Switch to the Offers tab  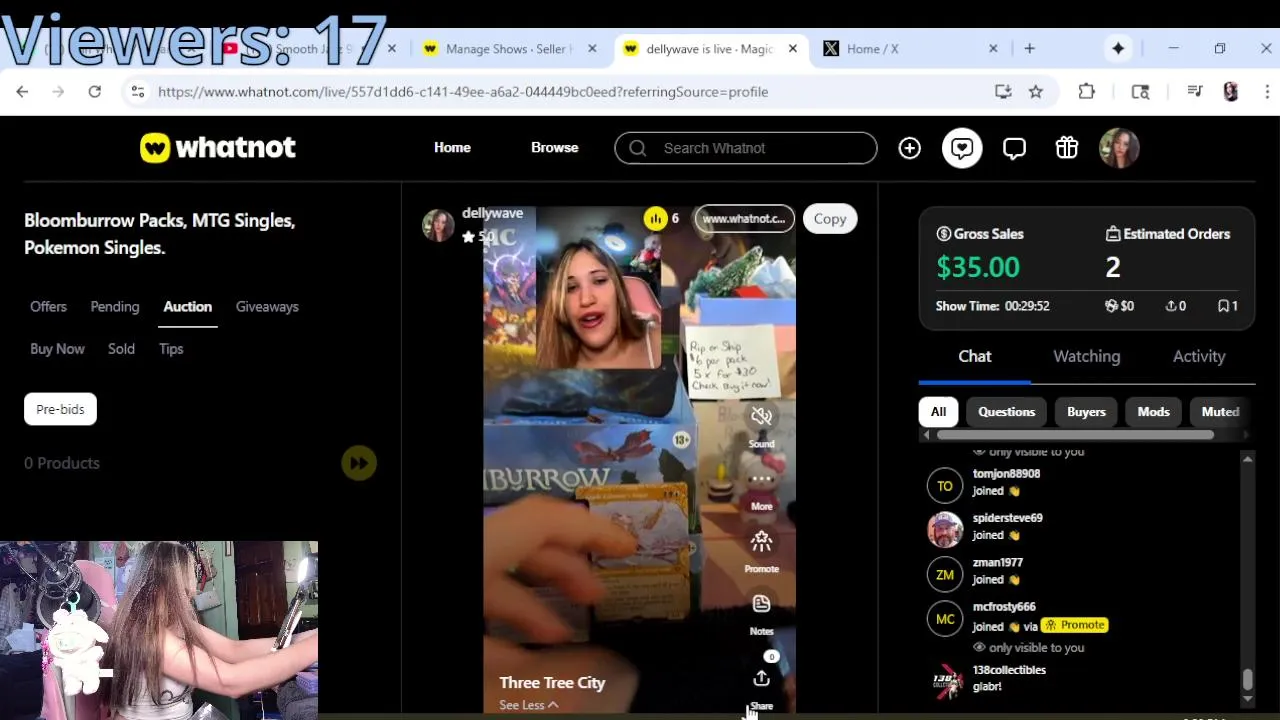(48, 306)
